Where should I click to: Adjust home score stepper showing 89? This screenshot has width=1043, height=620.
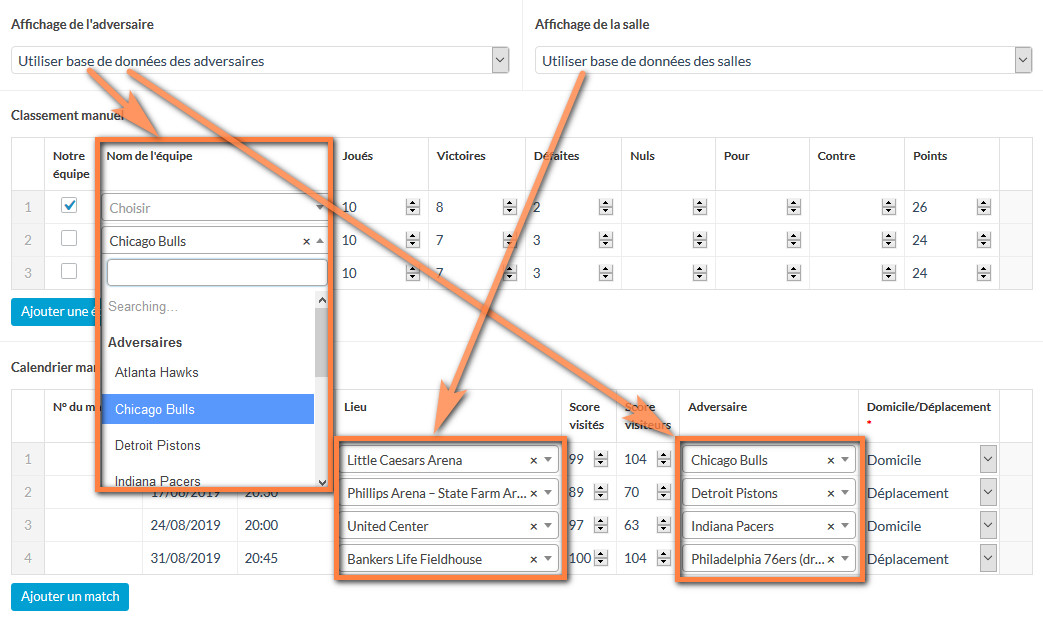click(x=601, y=492)
